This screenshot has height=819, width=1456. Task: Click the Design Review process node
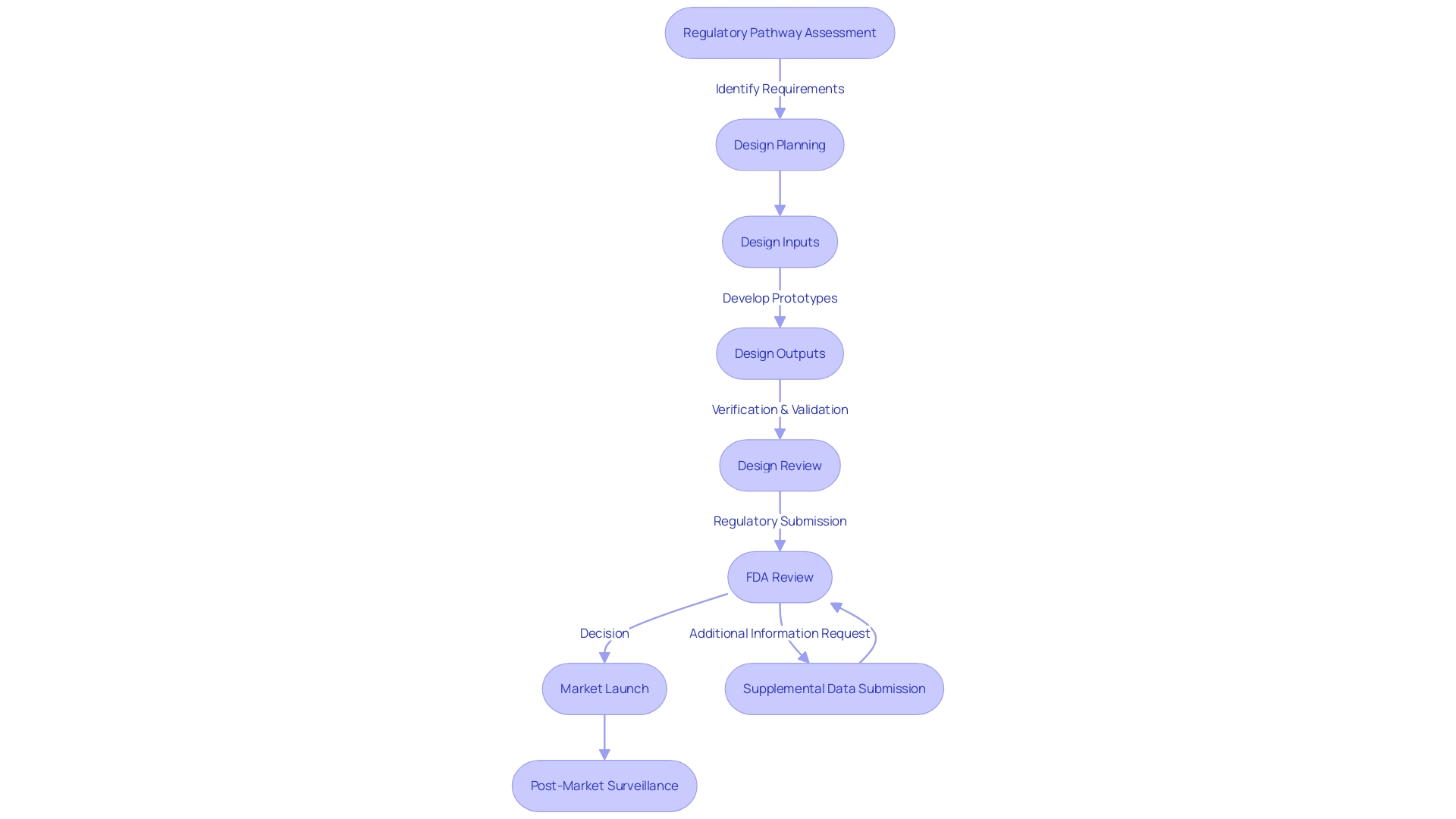point(779,465)
